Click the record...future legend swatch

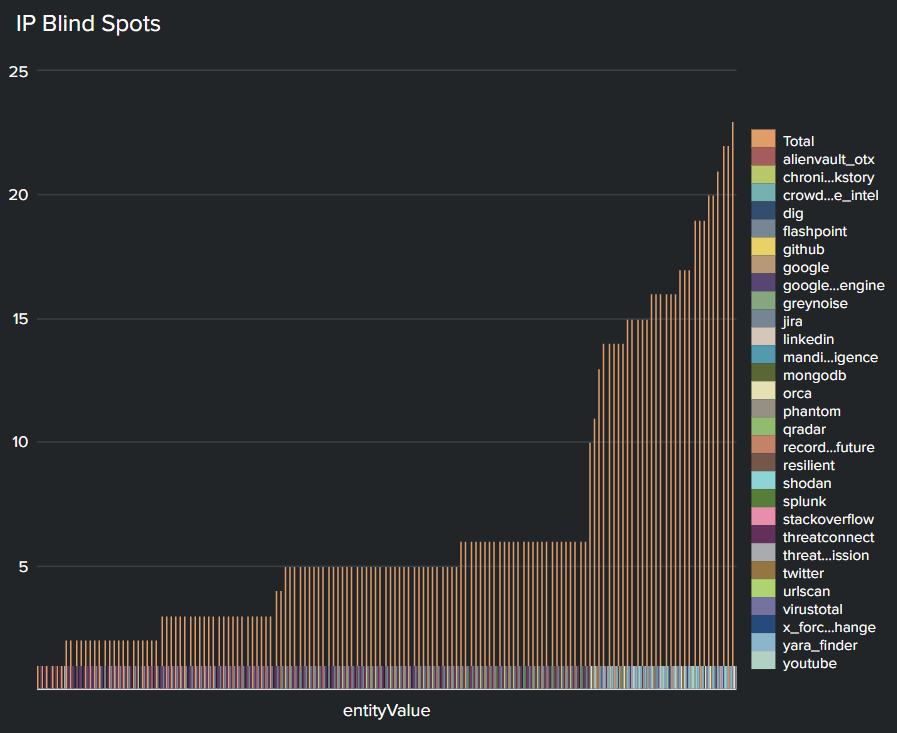763,445
